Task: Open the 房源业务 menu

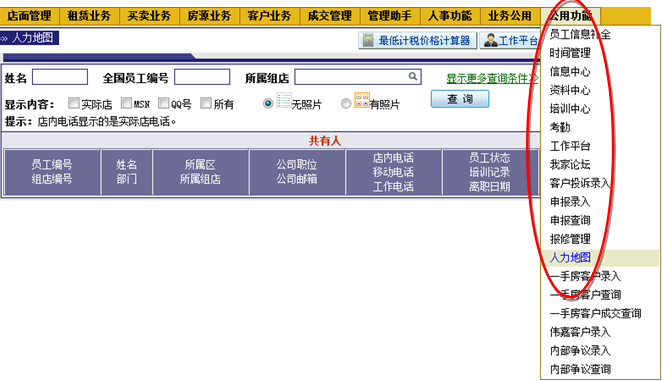Action: (x=209, y=16)
